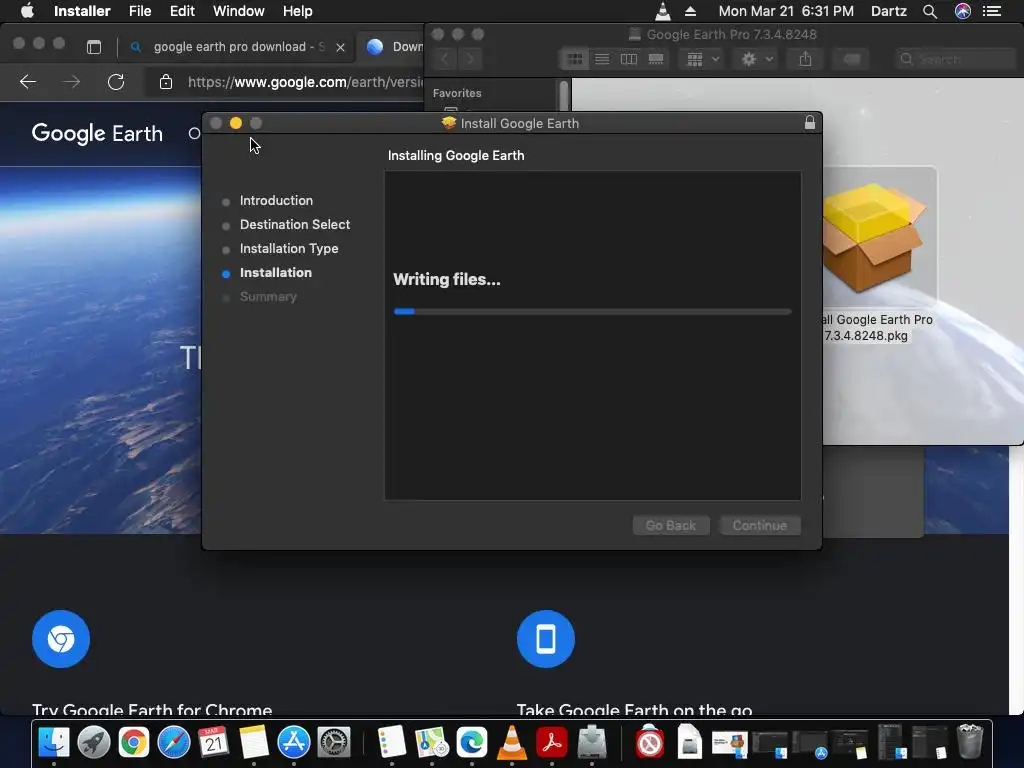Open Safari from the dock

click(174, 743)
